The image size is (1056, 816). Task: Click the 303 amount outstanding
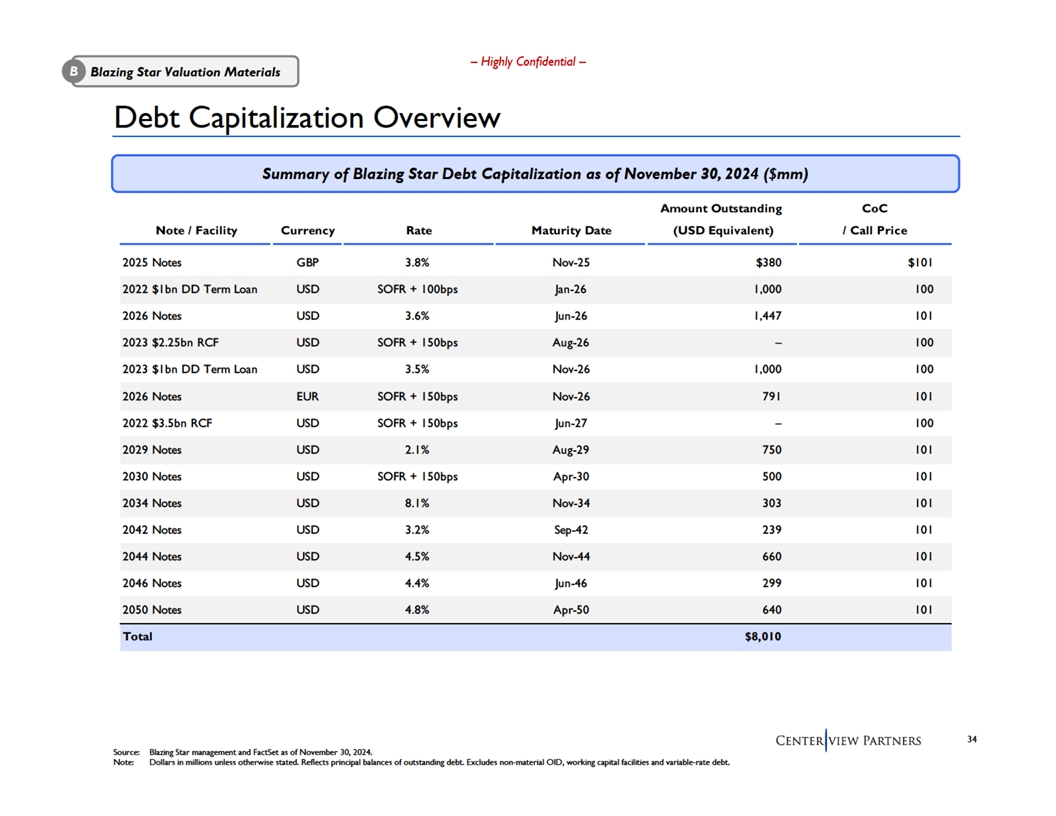coord(772,503)
